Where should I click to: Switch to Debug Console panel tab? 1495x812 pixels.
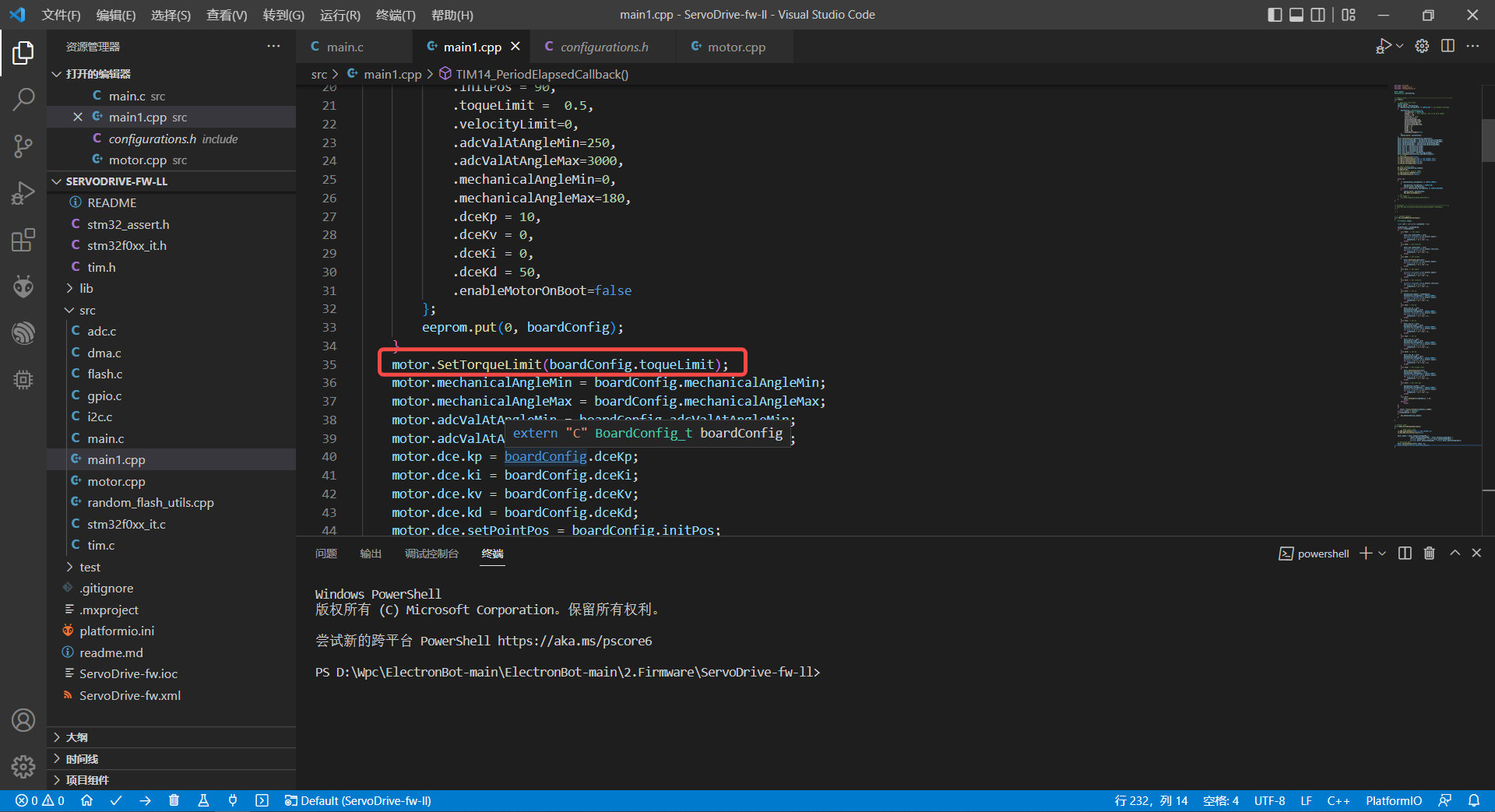pyautogui.click(x=431, y=554)
